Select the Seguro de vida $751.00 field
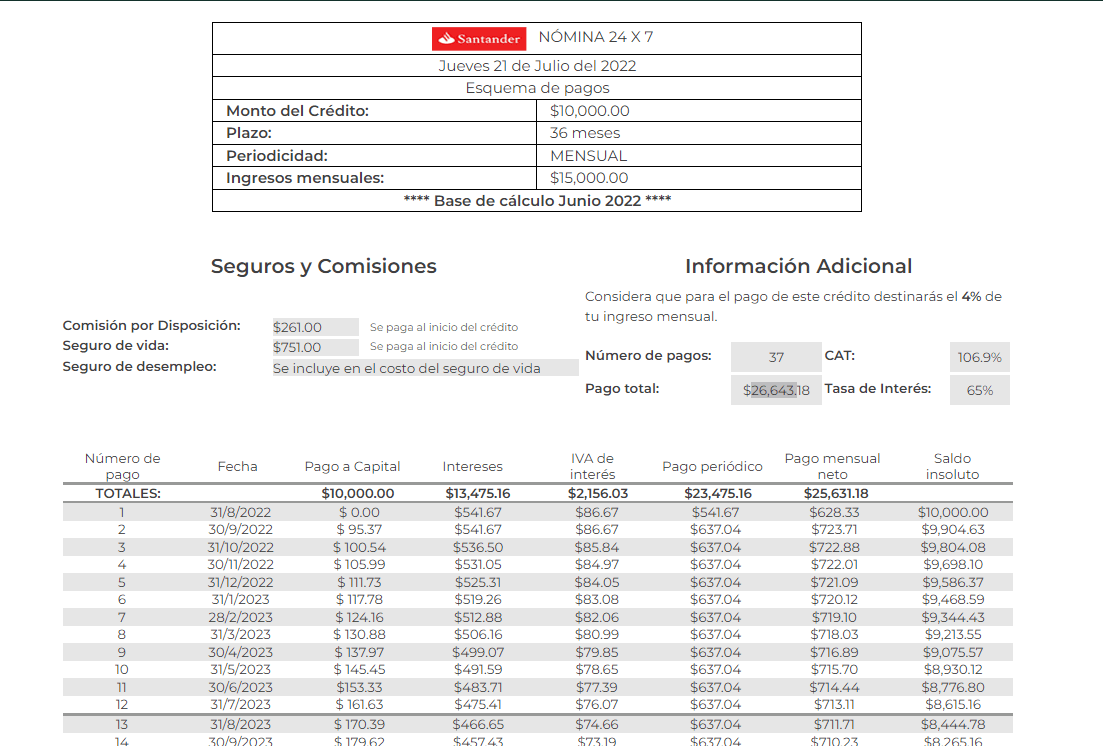The image size is (1103, 746). [x=315, y=347]
